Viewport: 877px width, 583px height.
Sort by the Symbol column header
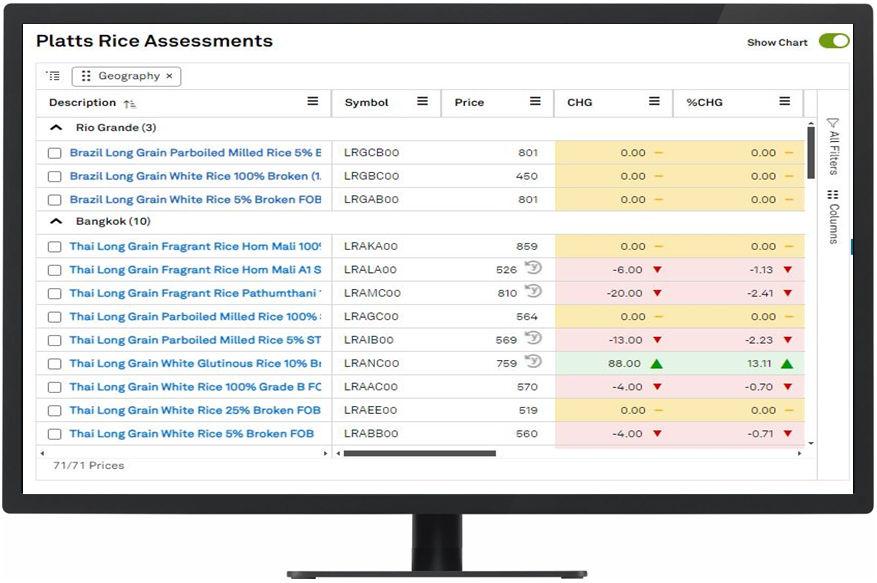click(366, 102)
